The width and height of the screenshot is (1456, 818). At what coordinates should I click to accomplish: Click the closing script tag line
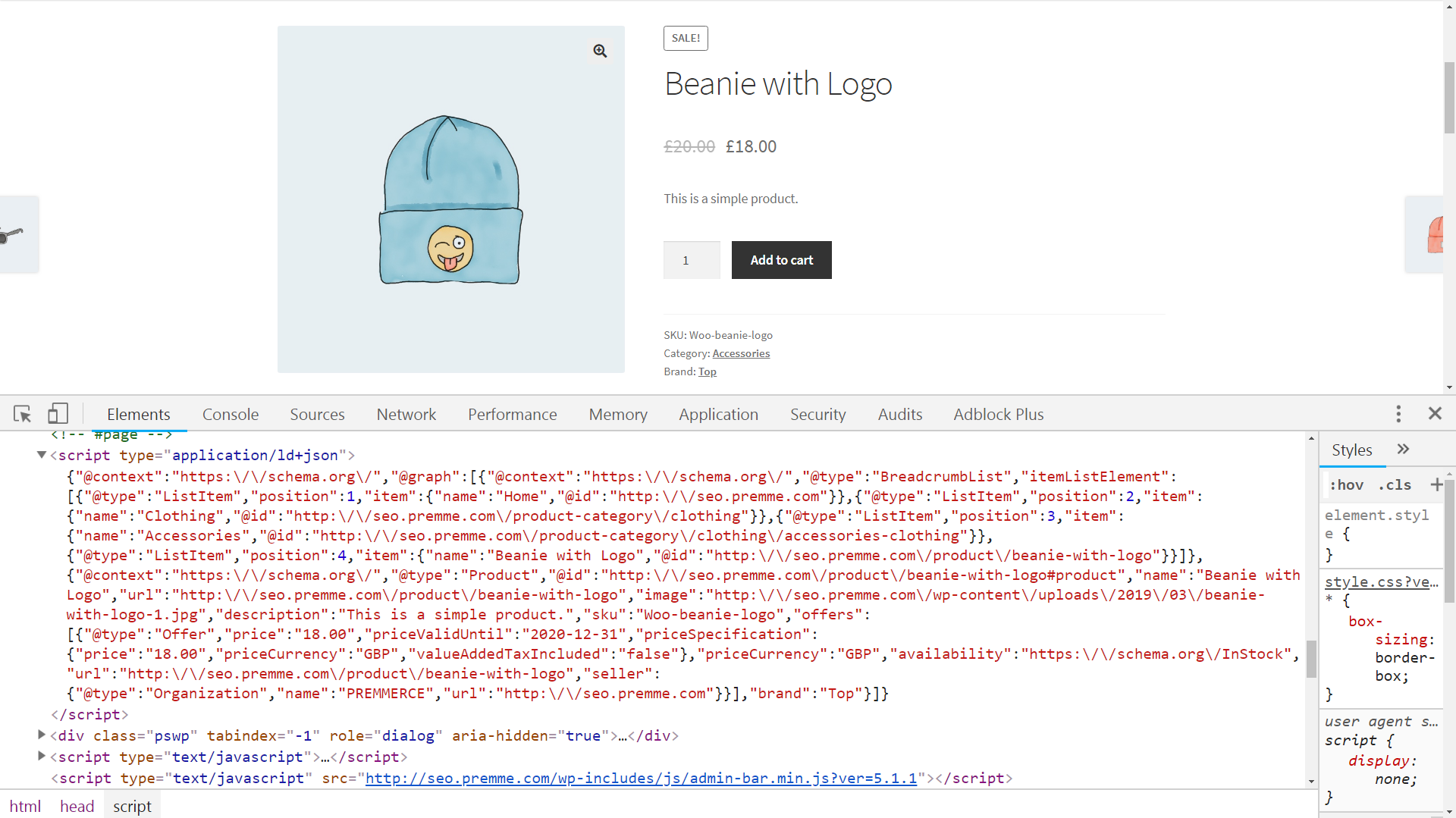89,714
